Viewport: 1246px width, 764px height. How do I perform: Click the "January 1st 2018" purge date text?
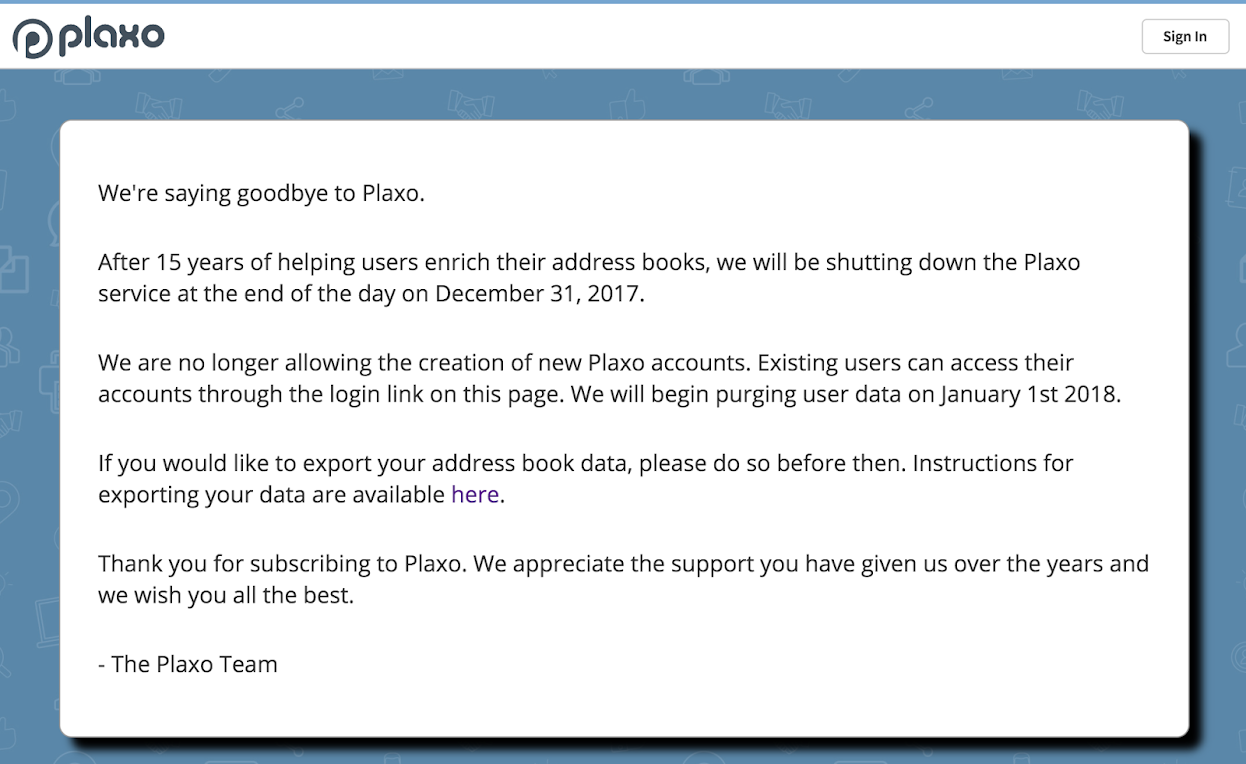tap(1030, 394)
